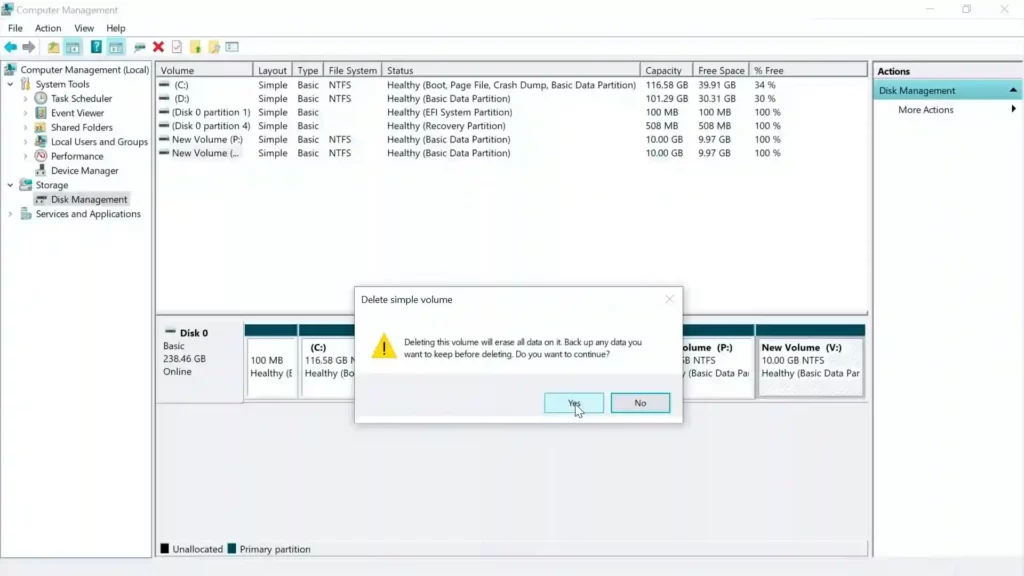Click the Storage node icon
1024x576 pixels.
pos(25,185)
